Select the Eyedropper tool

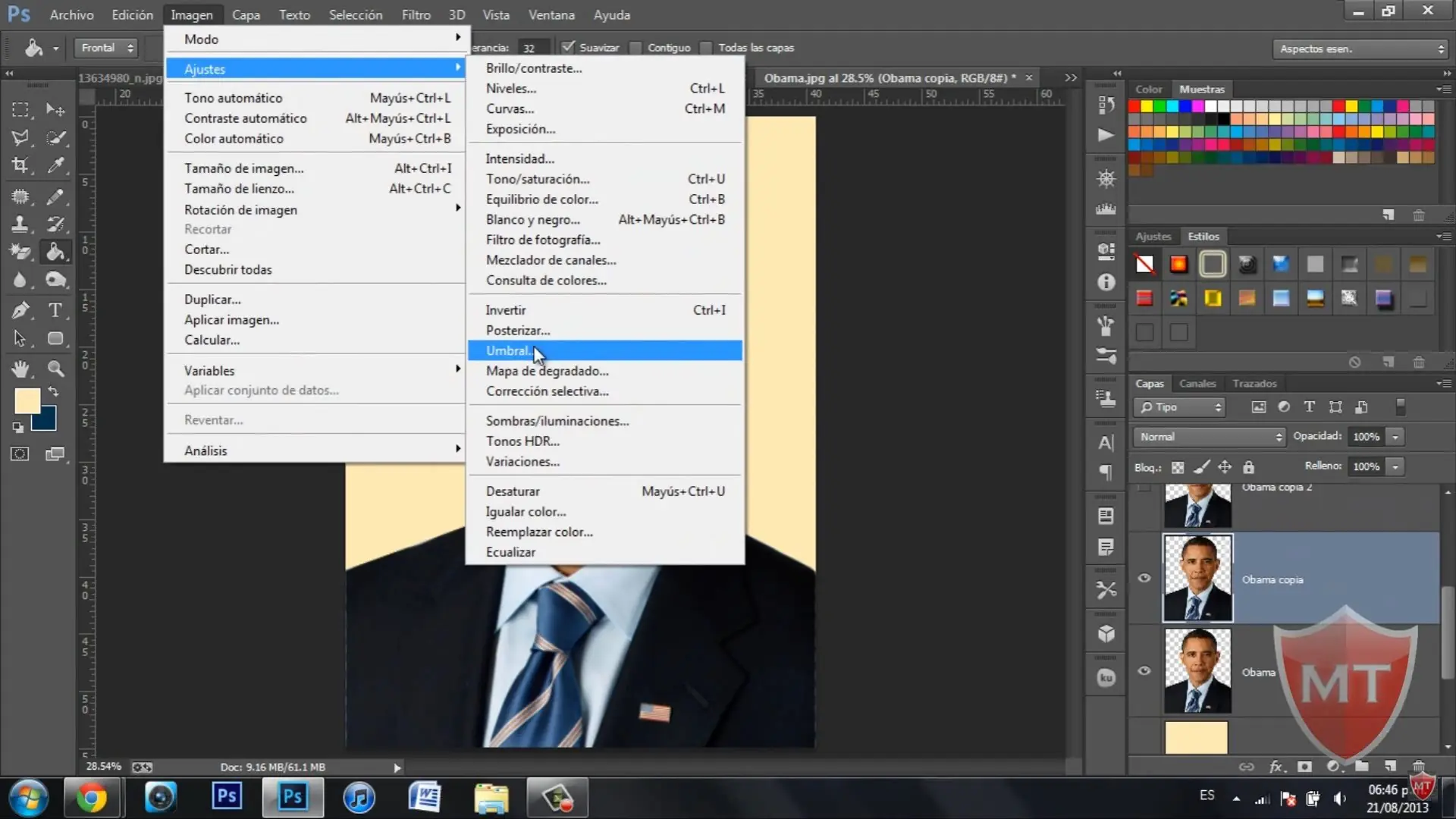tap(55, 165)
